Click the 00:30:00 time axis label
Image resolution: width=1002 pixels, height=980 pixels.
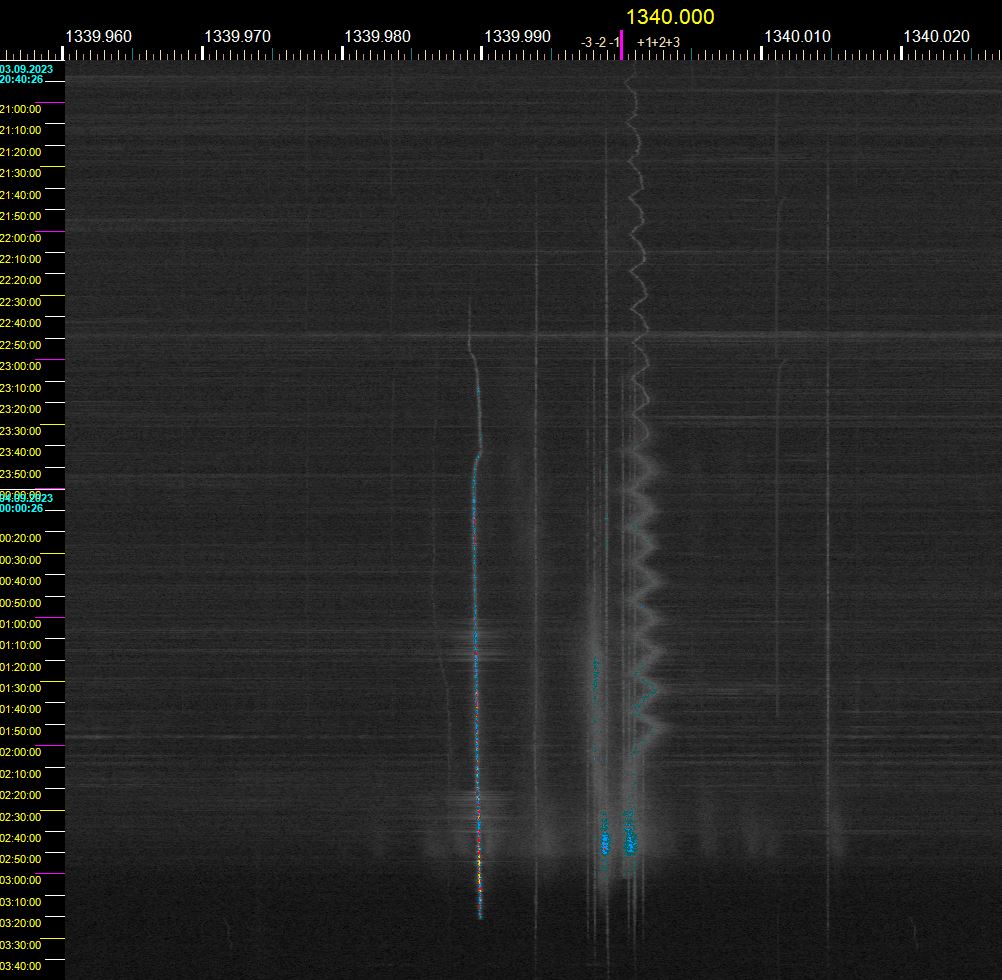pos(20,560)
